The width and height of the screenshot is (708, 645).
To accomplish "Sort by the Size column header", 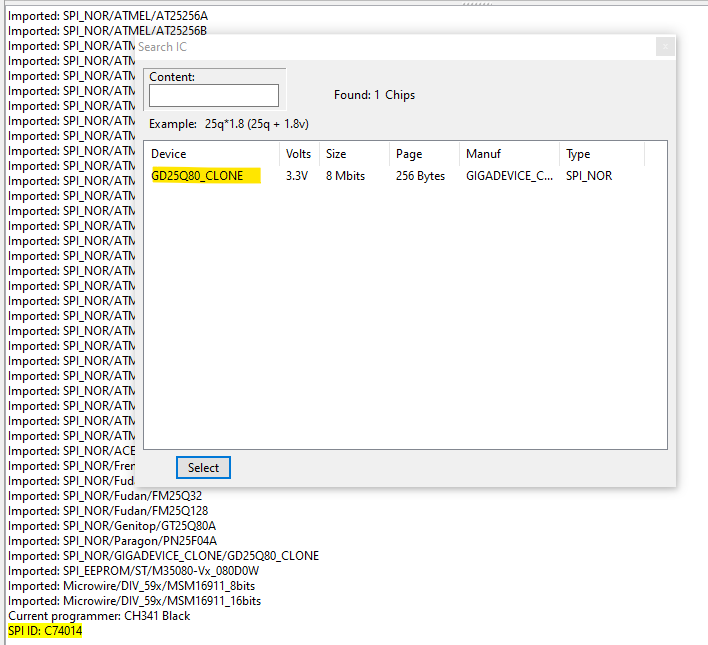I will tap(354, 154).
